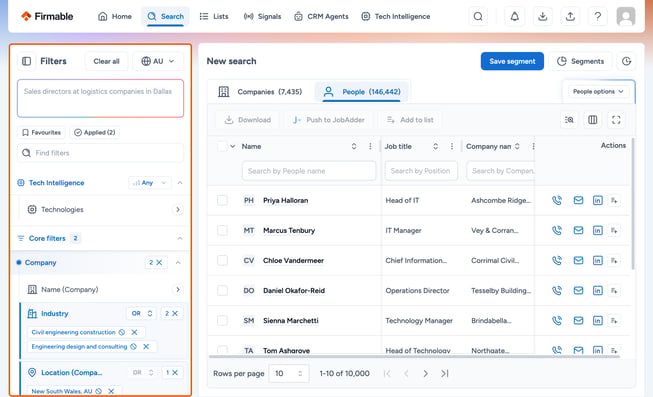Click the Firmable logo
The image size is (653, 397).
pos(47,17)
